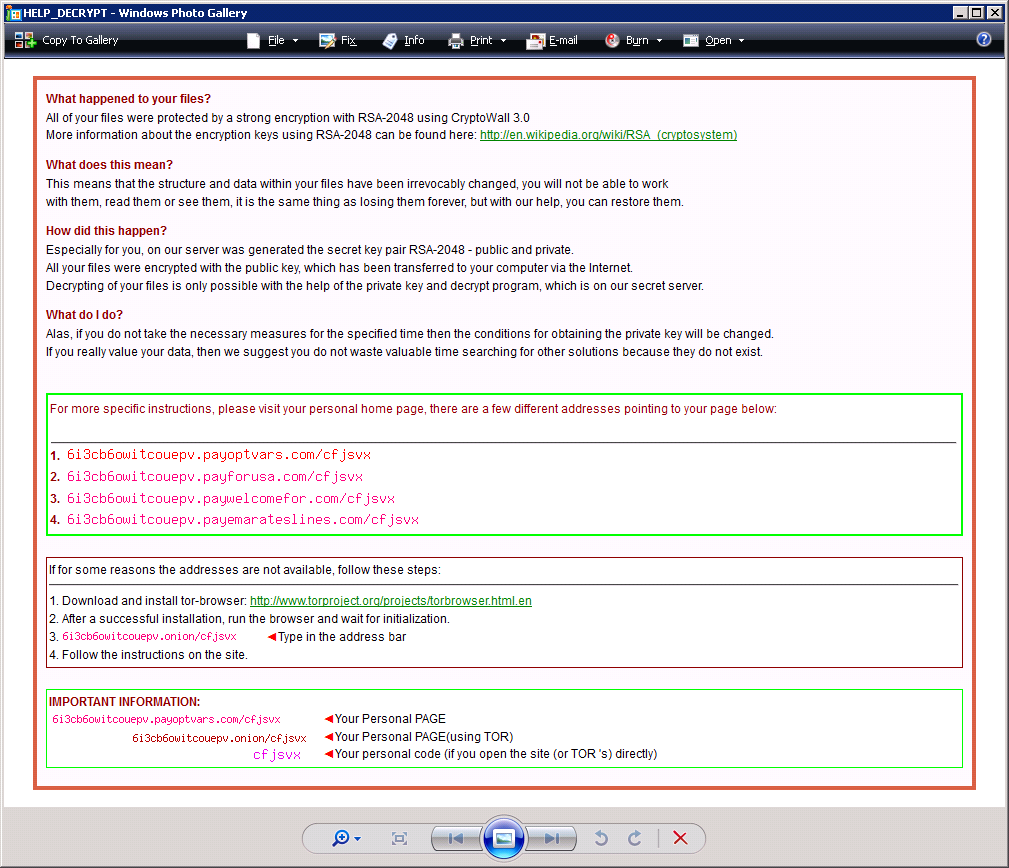Minimize the Photo Gallery window
The width and height of the screenshot is (1009, 868).
(x=960, y=12)
